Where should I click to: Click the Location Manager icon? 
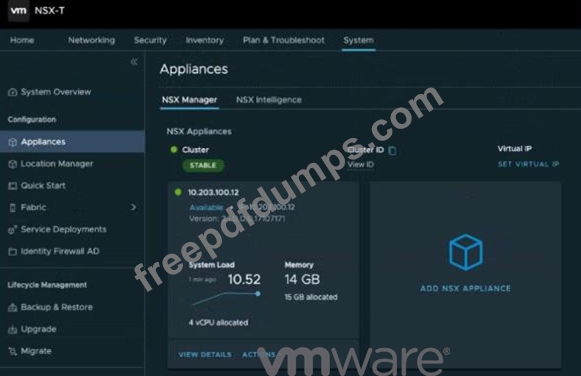pos(13,164)
